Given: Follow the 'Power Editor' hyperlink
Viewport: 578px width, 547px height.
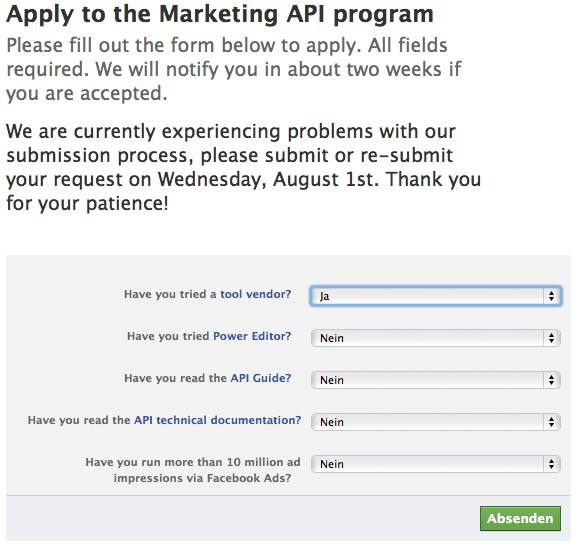Looking at the screenshot, I should (252, 336).
